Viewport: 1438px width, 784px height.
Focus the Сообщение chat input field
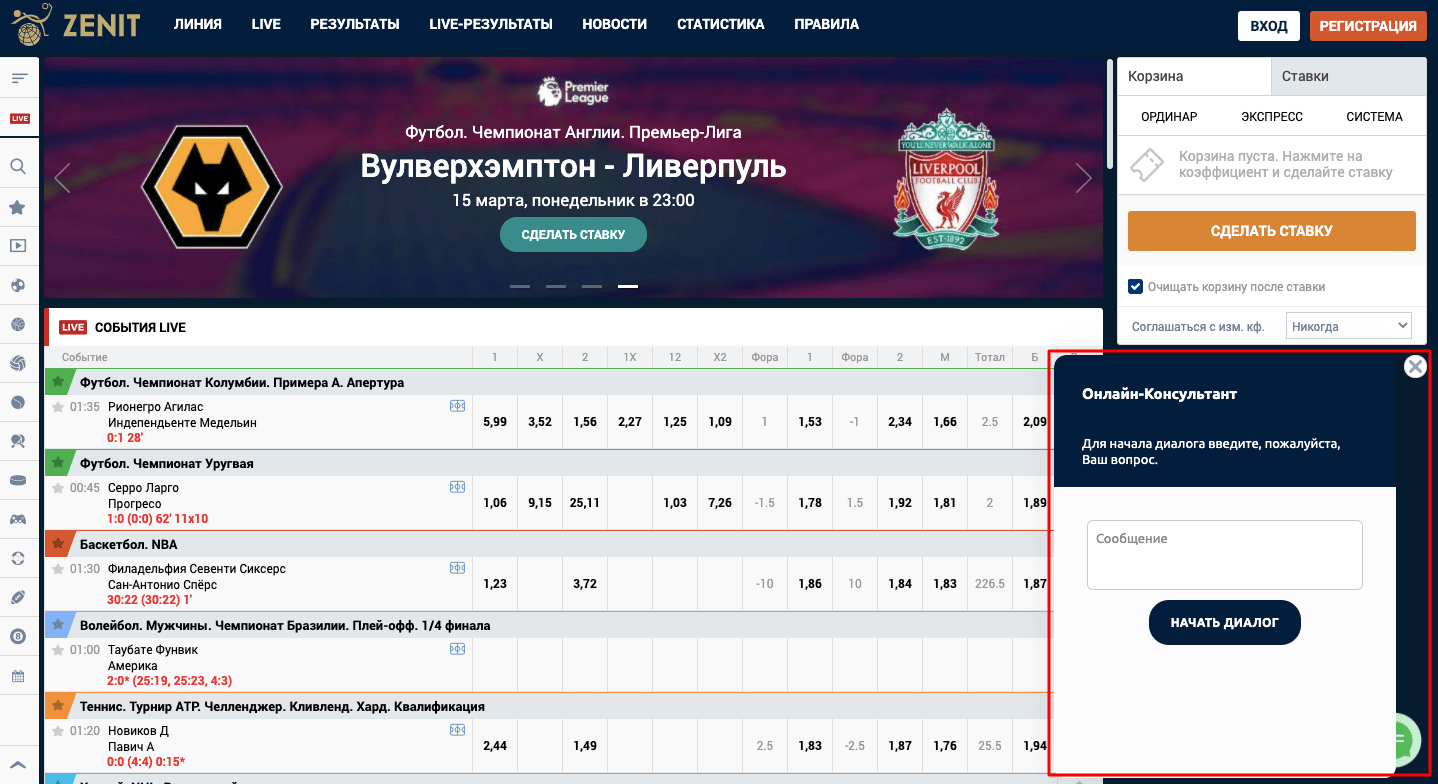click(1225, 555)
